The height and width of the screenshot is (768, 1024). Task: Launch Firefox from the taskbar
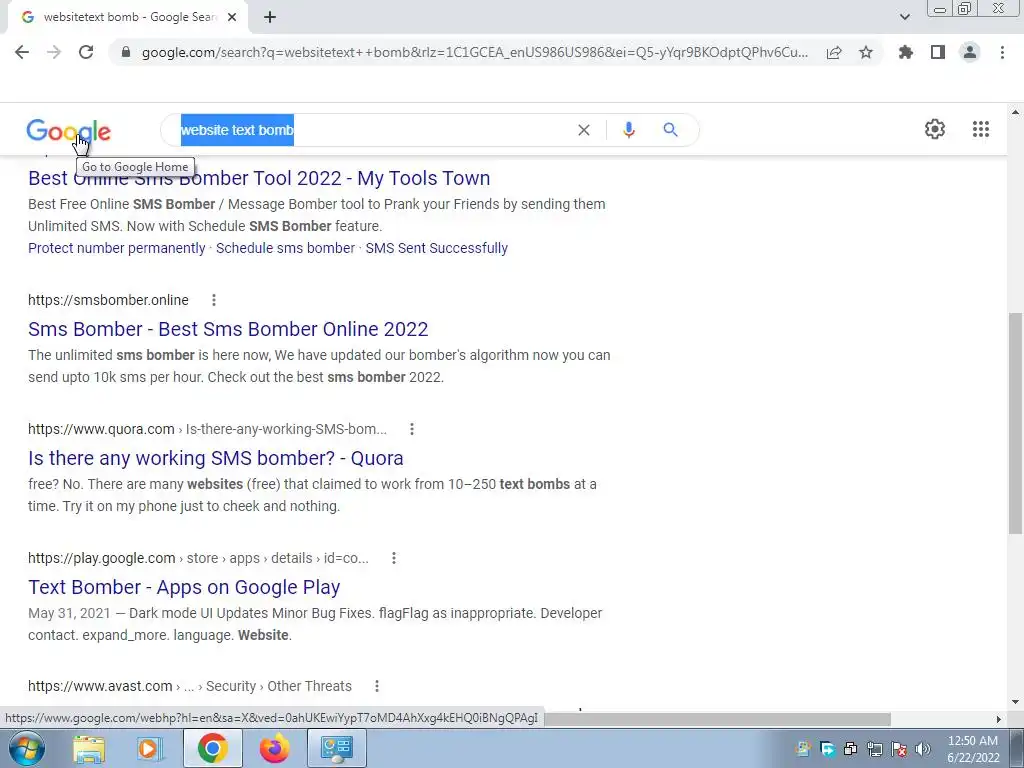[x=274, y=748]
